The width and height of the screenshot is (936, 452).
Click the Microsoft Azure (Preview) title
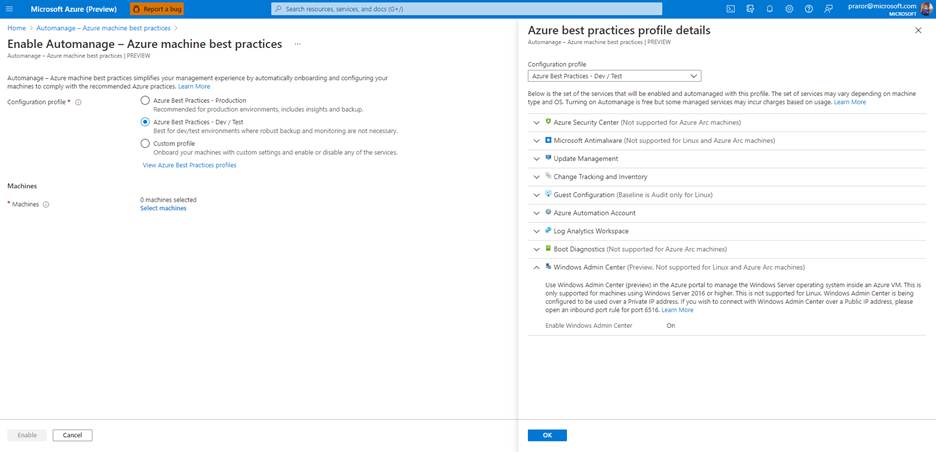73,9
